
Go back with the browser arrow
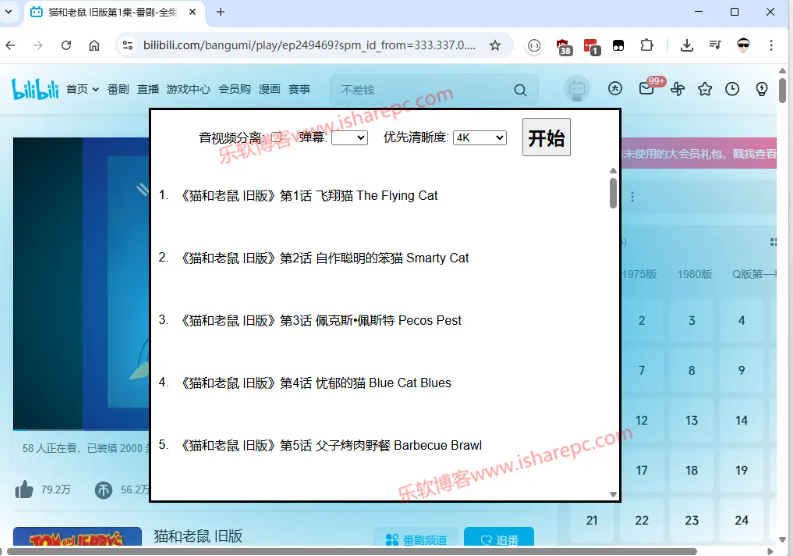[11, 46]
